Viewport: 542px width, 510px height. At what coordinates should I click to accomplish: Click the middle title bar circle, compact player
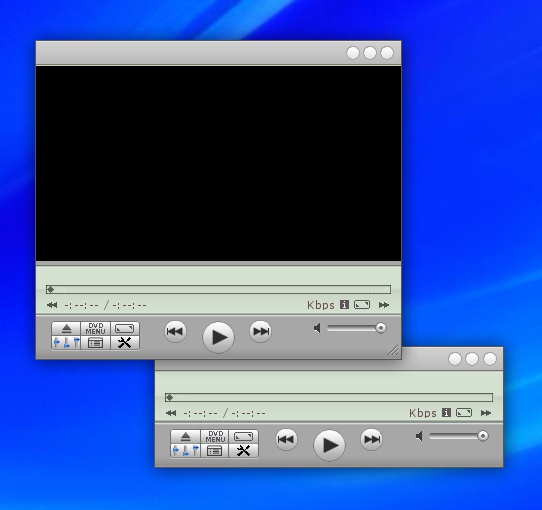point(472,359)
